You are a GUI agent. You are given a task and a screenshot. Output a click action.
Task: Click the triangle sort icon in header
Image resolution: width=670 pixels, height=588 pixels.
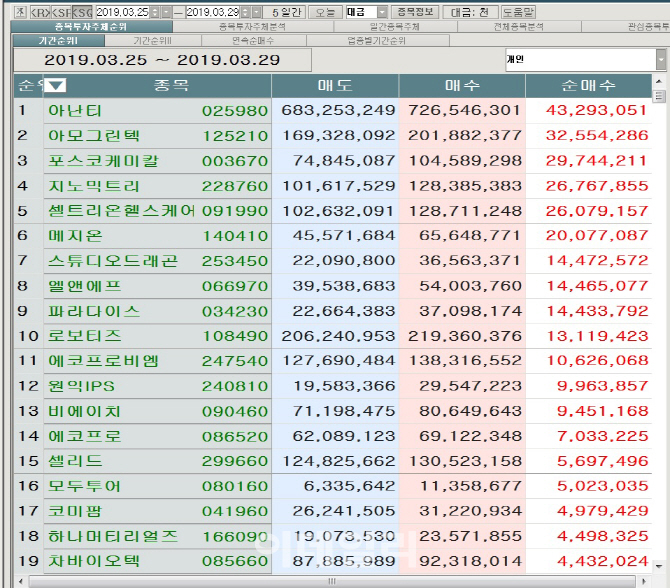[57, 86]
